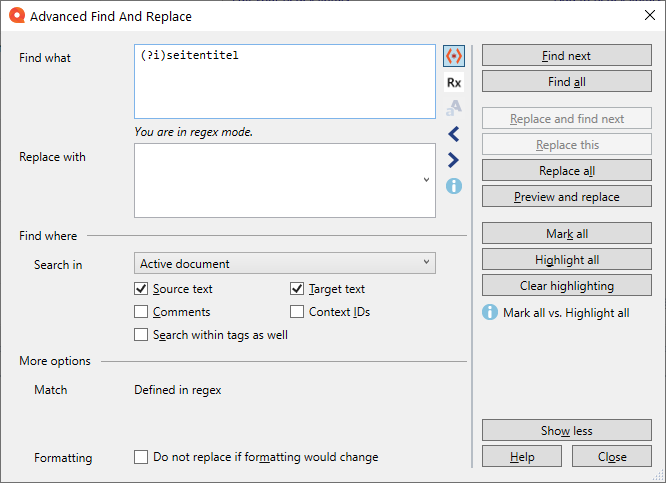Enable the Comments checkbox
Image resolution: width=666 pixels, height=483 pixels.
click(x=142, y=312)
